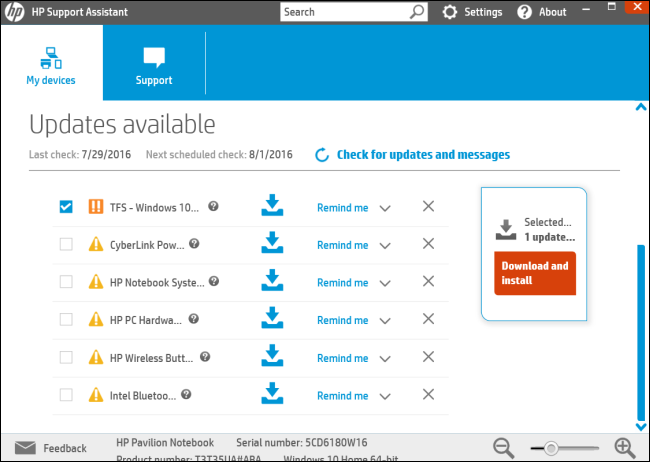Click the yellow warning icon on CyberLink row
The height and width of the screenshot is (462, 650).
(x=96, y=244)
